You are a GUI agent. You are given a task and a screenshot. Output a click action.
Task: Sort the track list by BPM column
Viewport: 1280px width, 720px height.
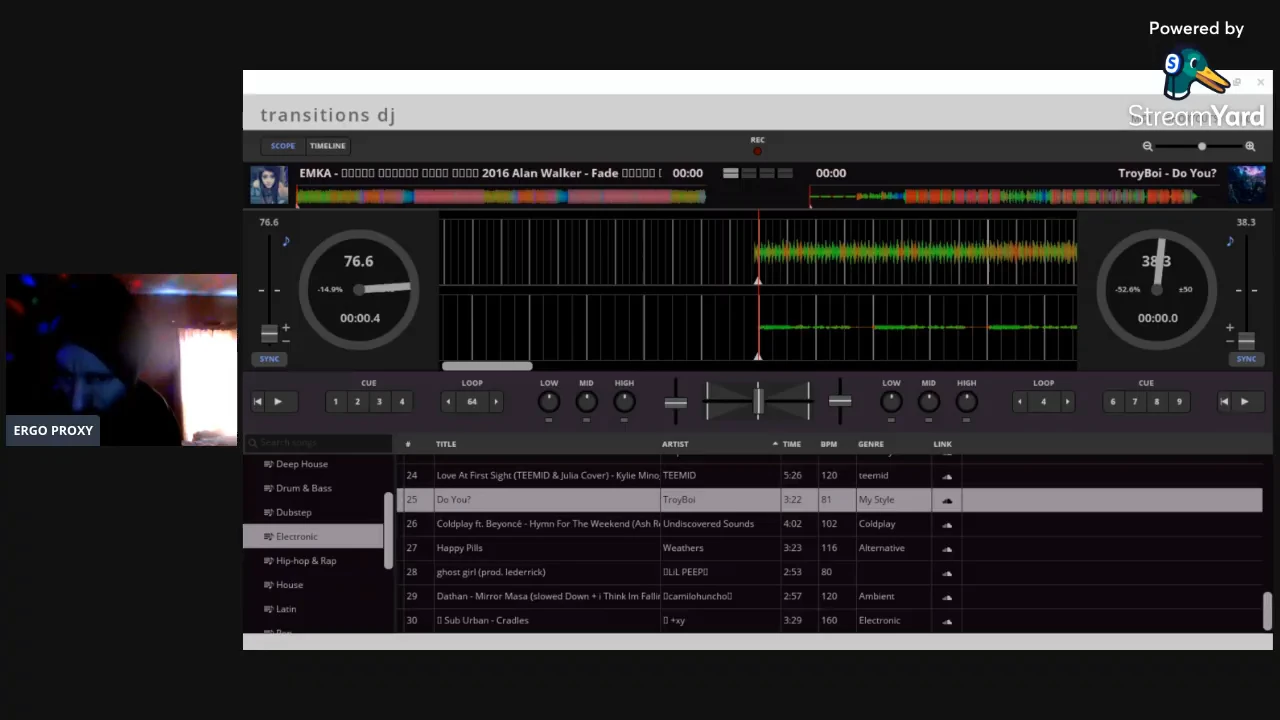pyautogui.click(x=829, y=444)
